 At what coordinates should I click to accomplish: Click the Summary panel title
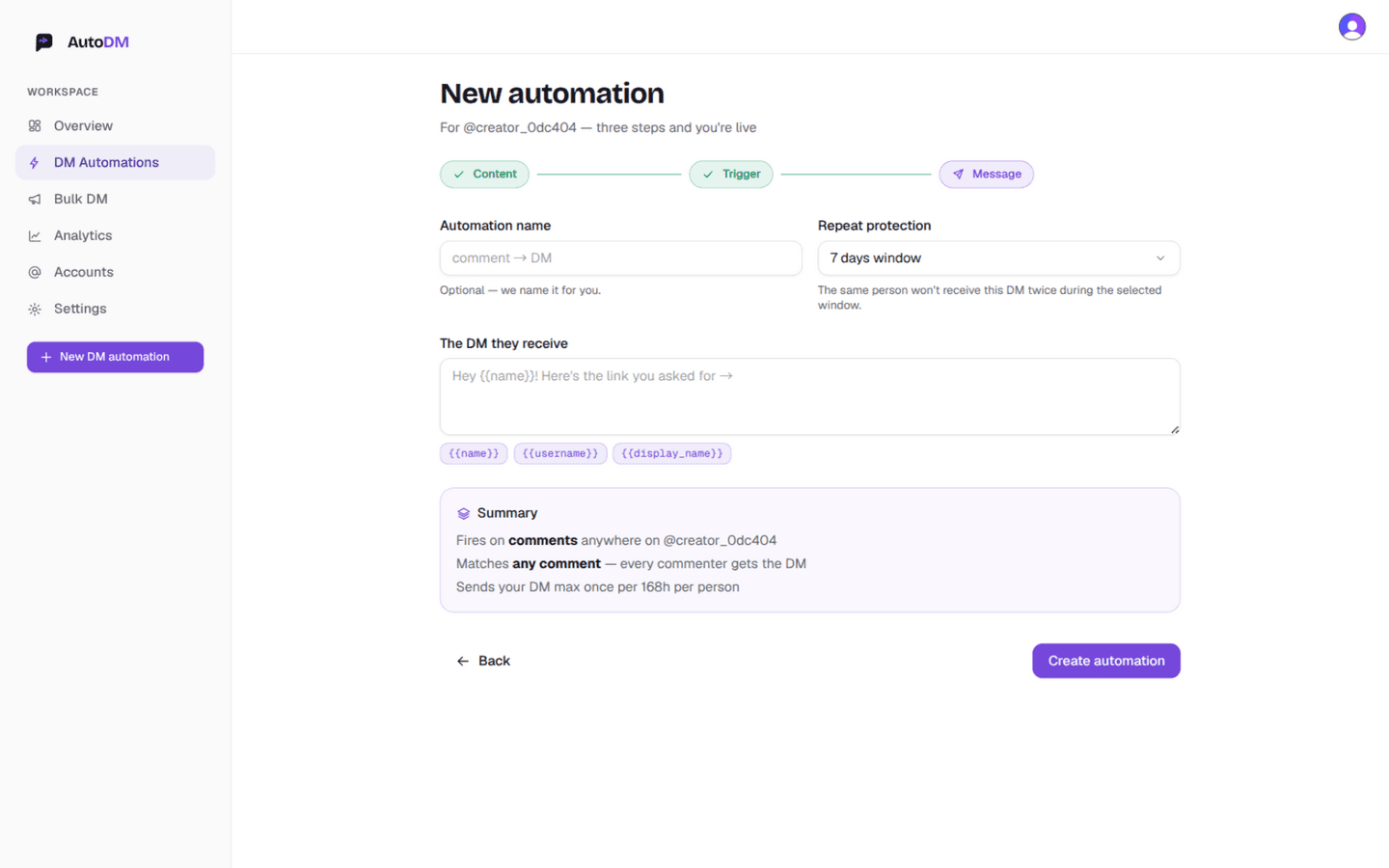tap(507, 514)
